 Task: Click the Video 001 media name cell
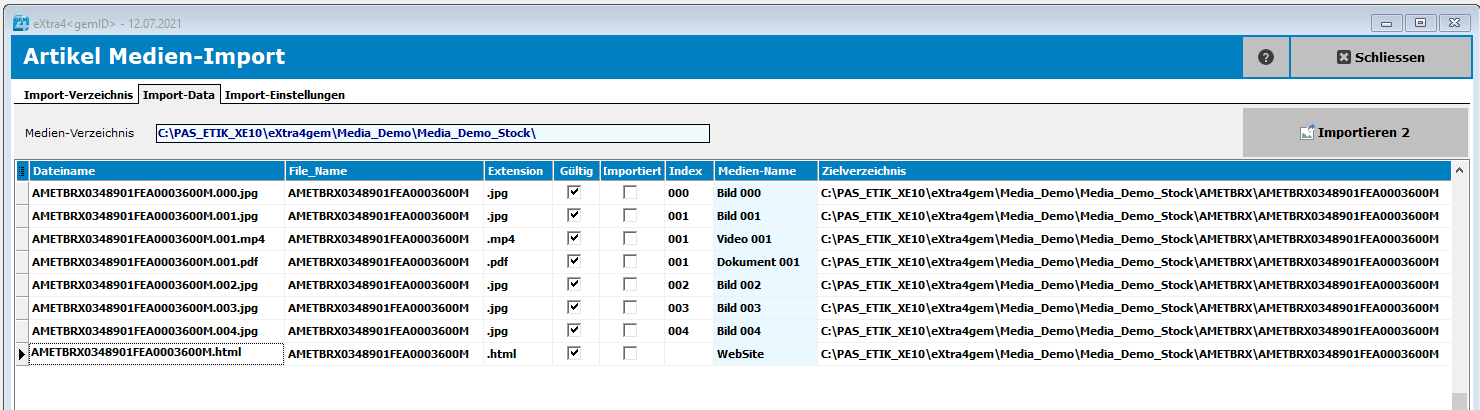[x=765, y=238]
